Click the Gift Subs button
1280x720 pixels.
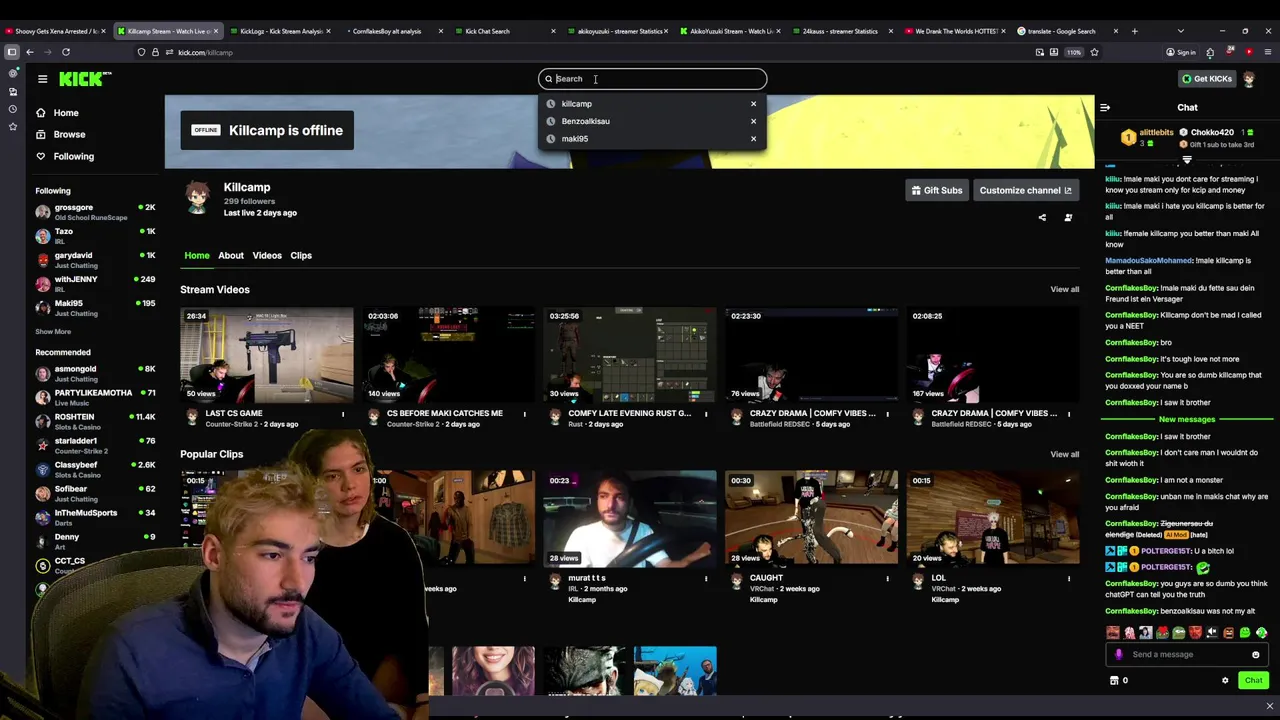pos(936,191)
